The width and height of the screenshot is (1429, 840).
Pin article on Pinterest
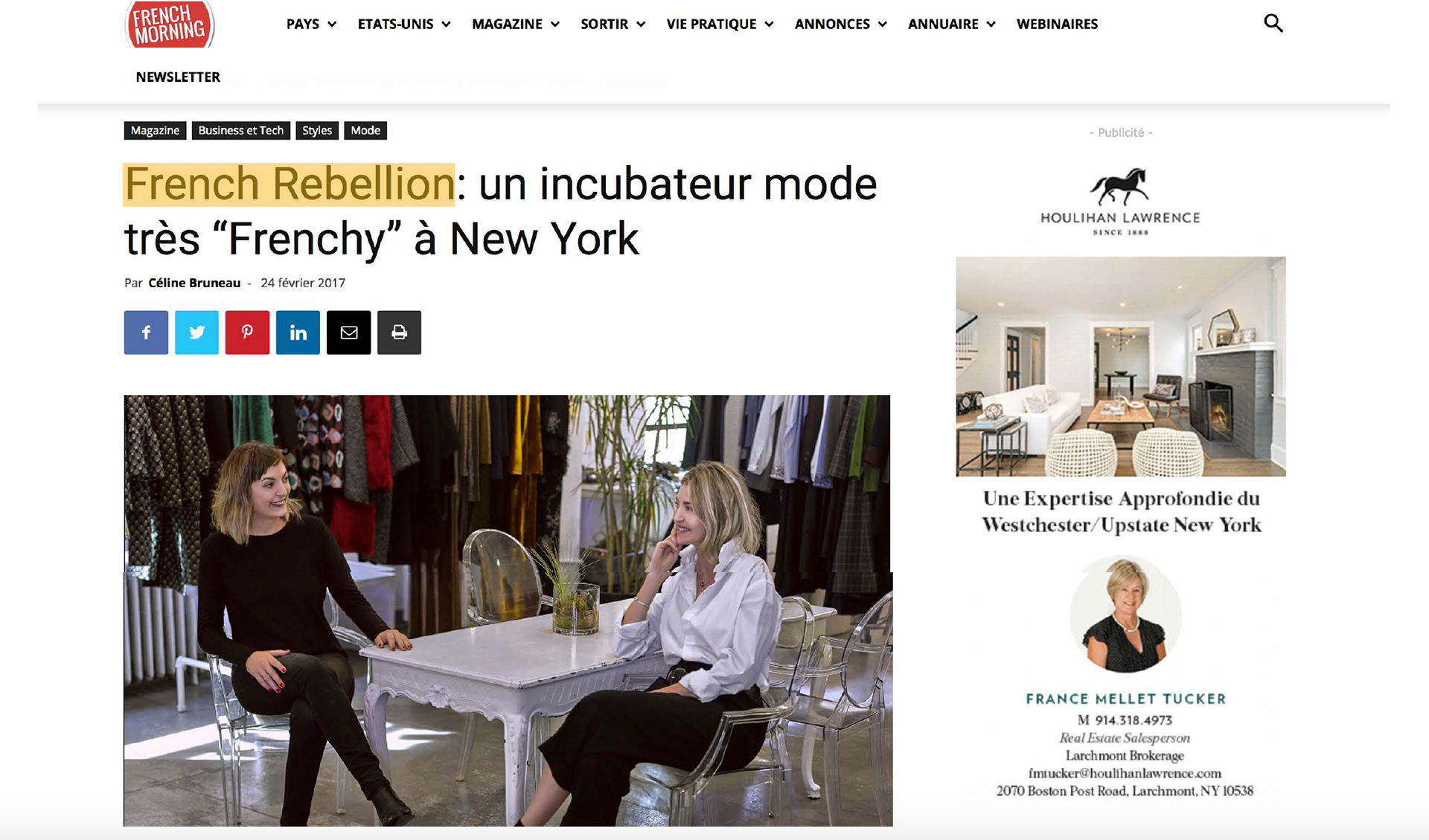pyautogui.click(x=247, y=333)
